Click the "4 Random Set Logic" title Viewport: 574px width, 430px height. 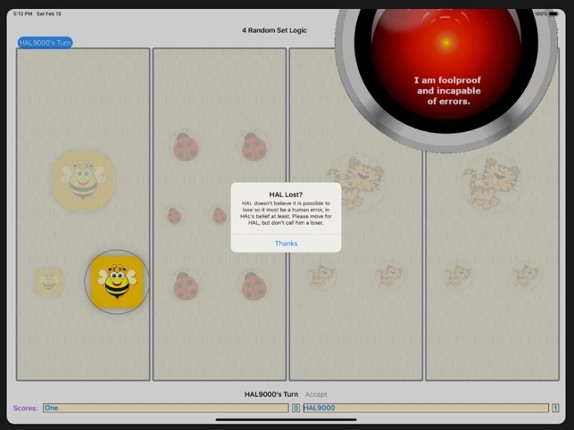(x=274, y=30)
